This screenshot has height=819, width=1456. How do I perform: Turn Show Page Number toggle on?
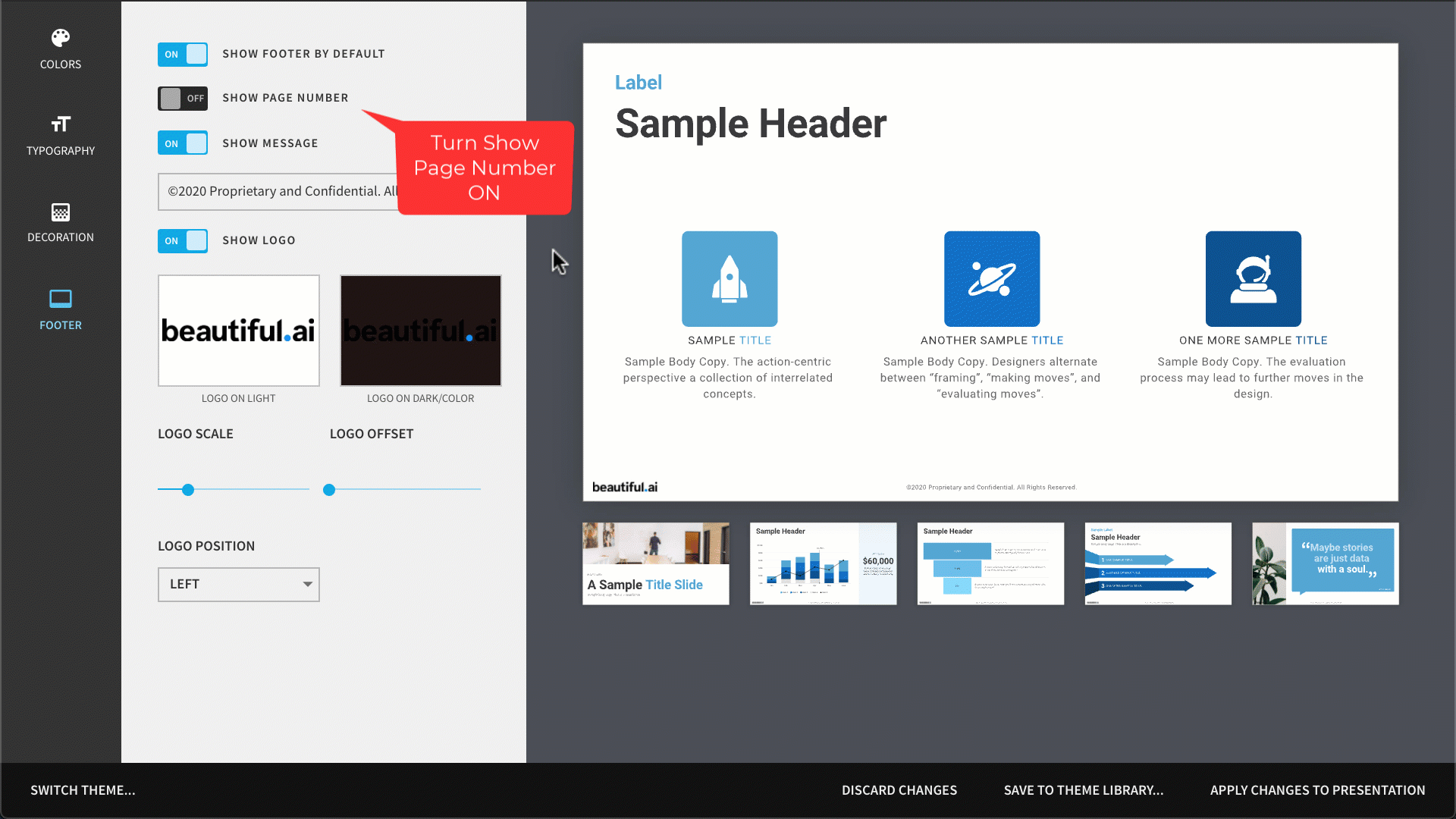point(183,99)
